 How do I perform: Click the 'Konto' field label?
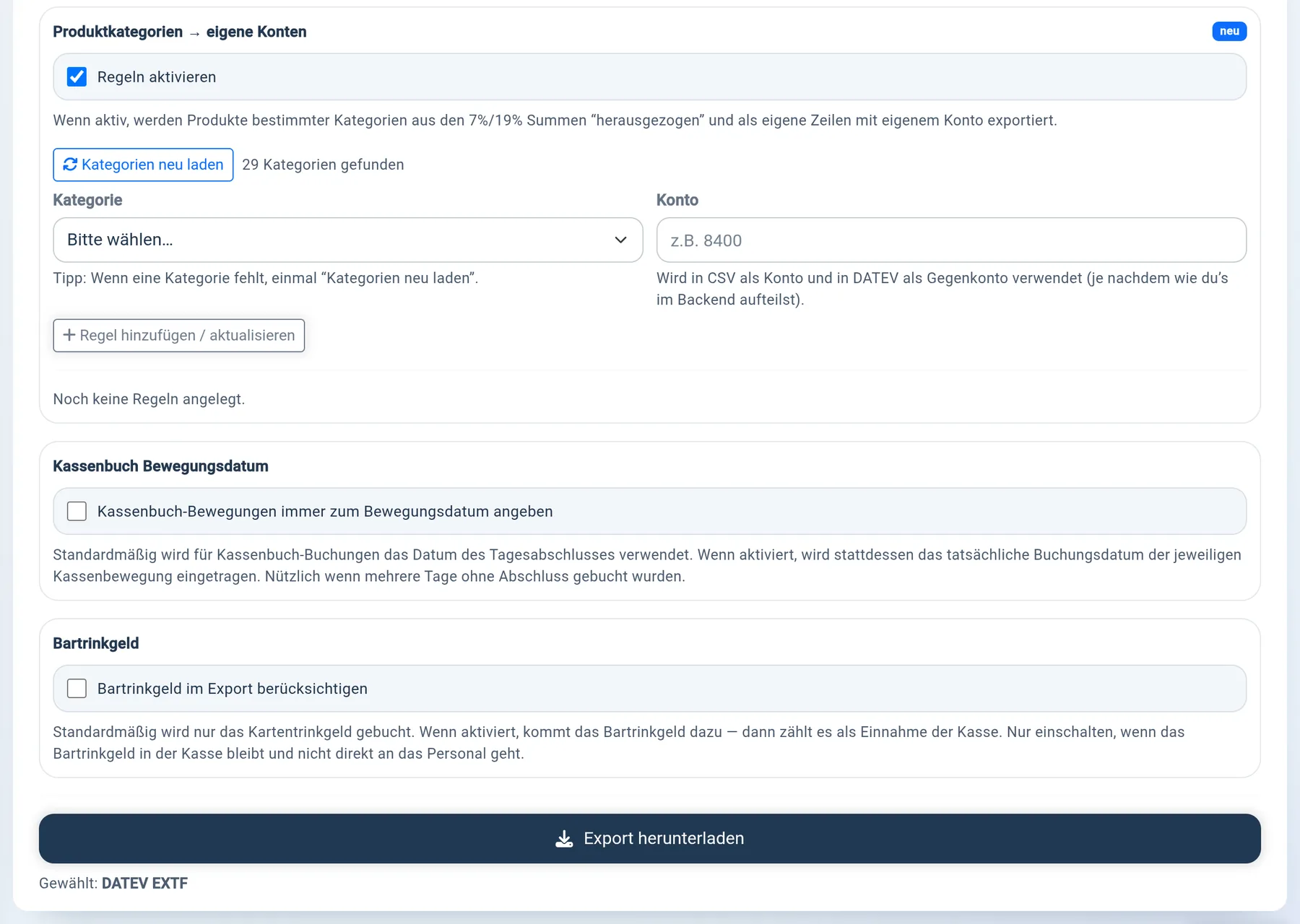(677, 200)
